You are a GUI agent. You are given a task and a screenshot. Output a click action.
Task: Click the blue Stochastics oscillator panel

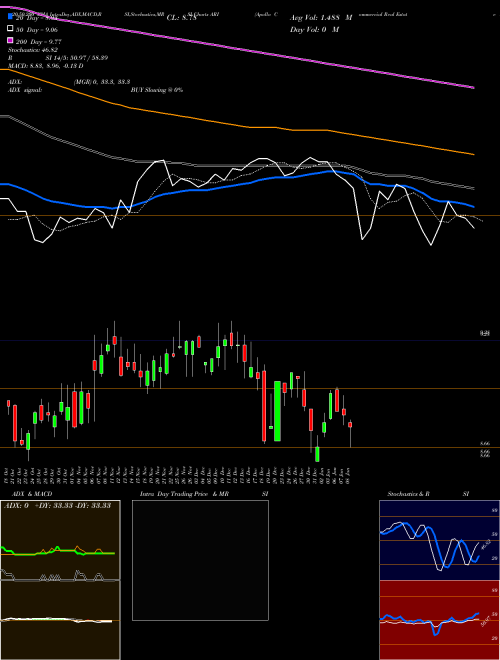(x=439, y=540)
